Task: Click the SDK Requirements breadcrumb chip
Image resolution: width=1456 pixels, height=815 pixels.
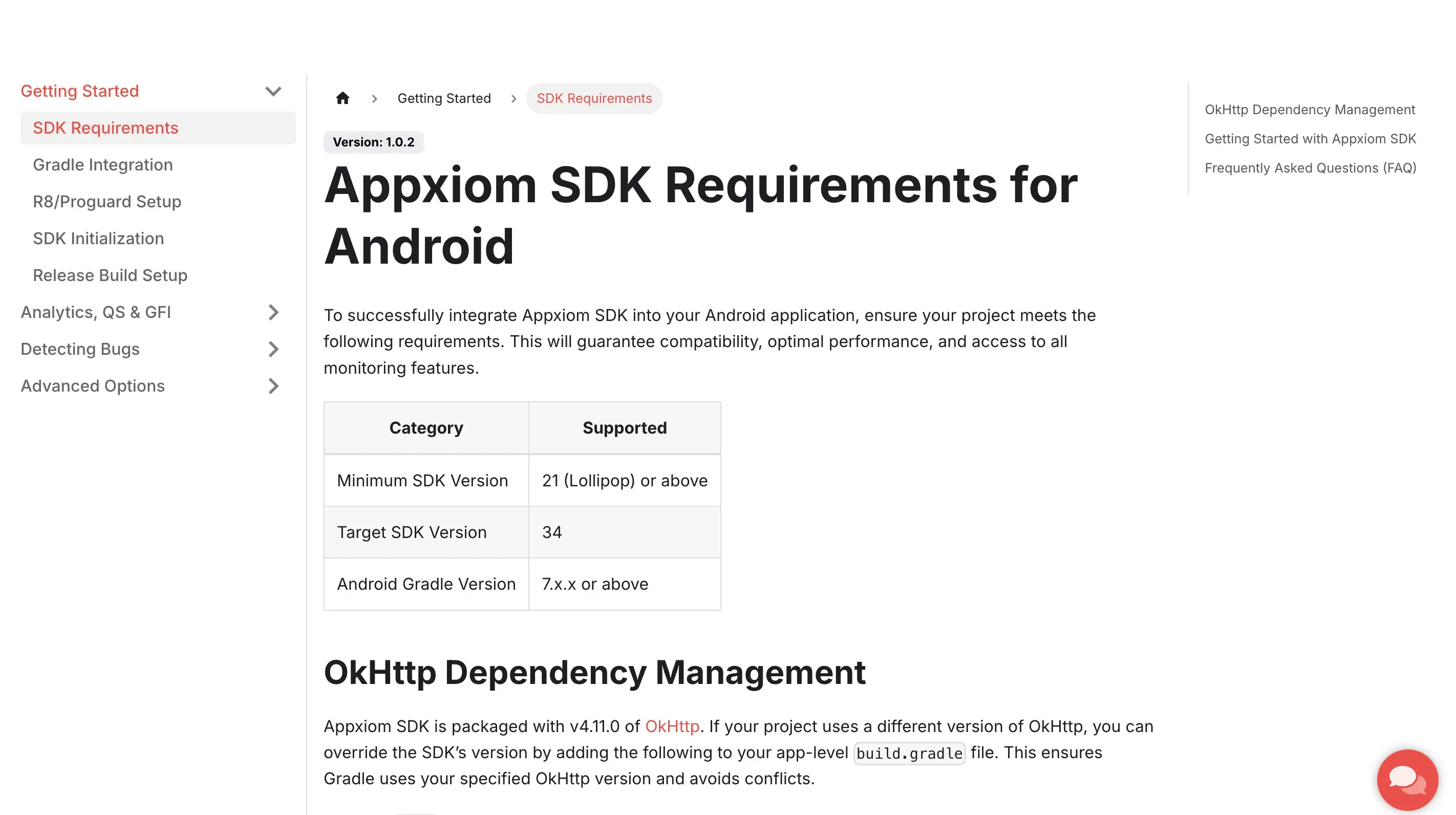Action: click(594, 98)
